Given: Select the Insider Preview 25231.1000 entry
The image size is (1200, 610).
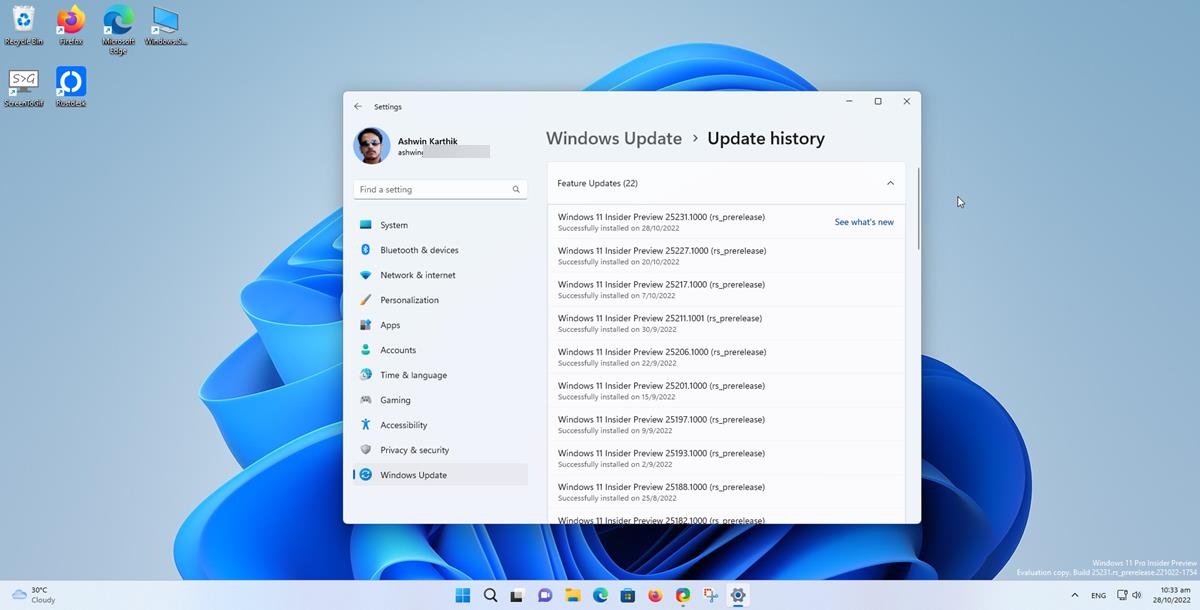Looking at the screenshot, I should pos(726,222).
